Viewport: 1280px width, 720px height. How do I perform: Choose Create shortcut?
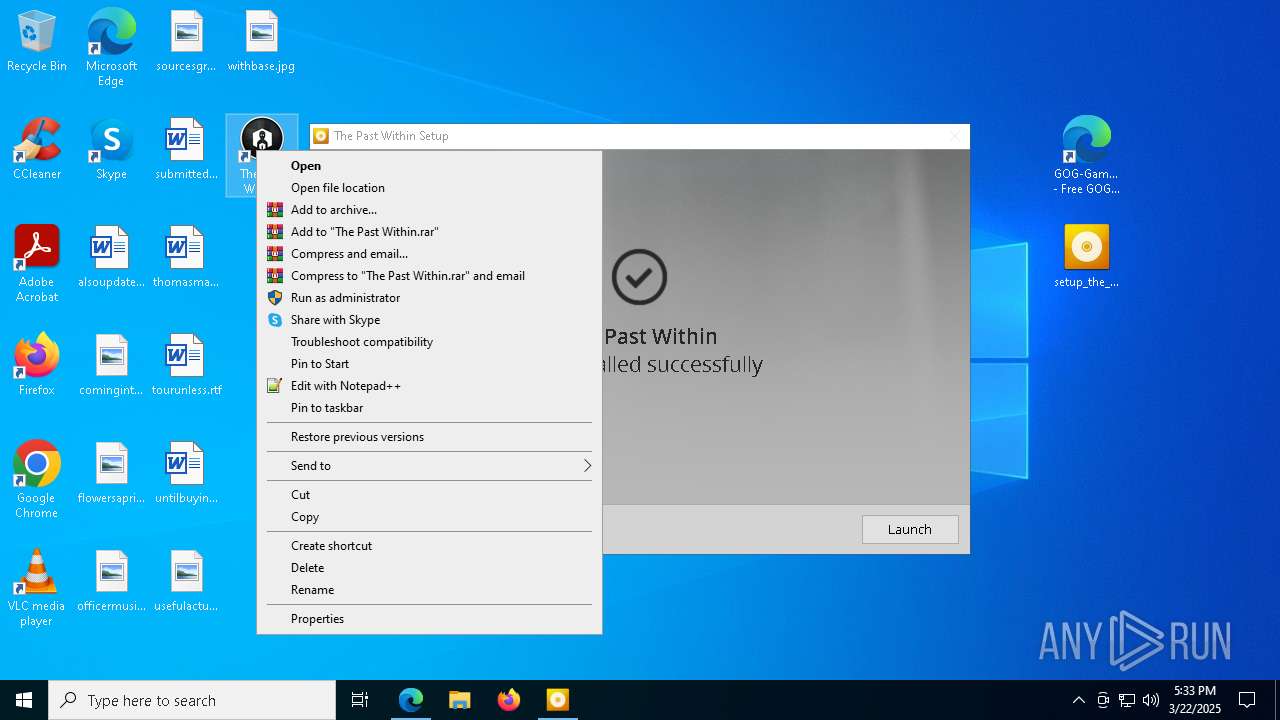point(429,546)
